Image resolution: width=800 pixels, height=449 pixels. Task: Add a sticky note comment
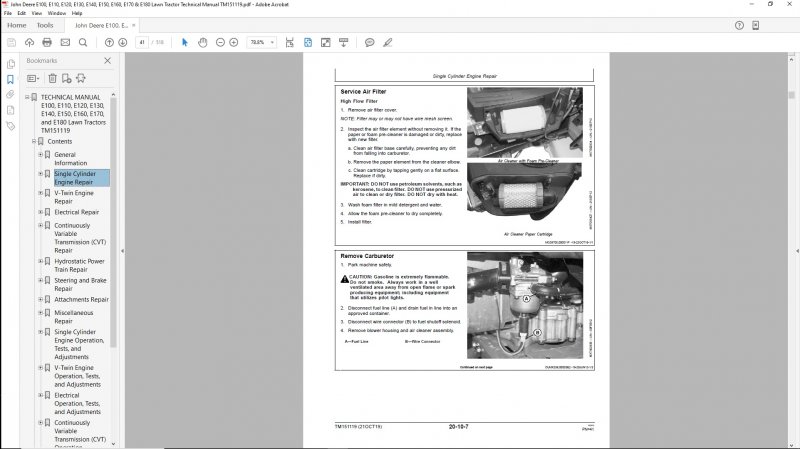tap(369, 42)
